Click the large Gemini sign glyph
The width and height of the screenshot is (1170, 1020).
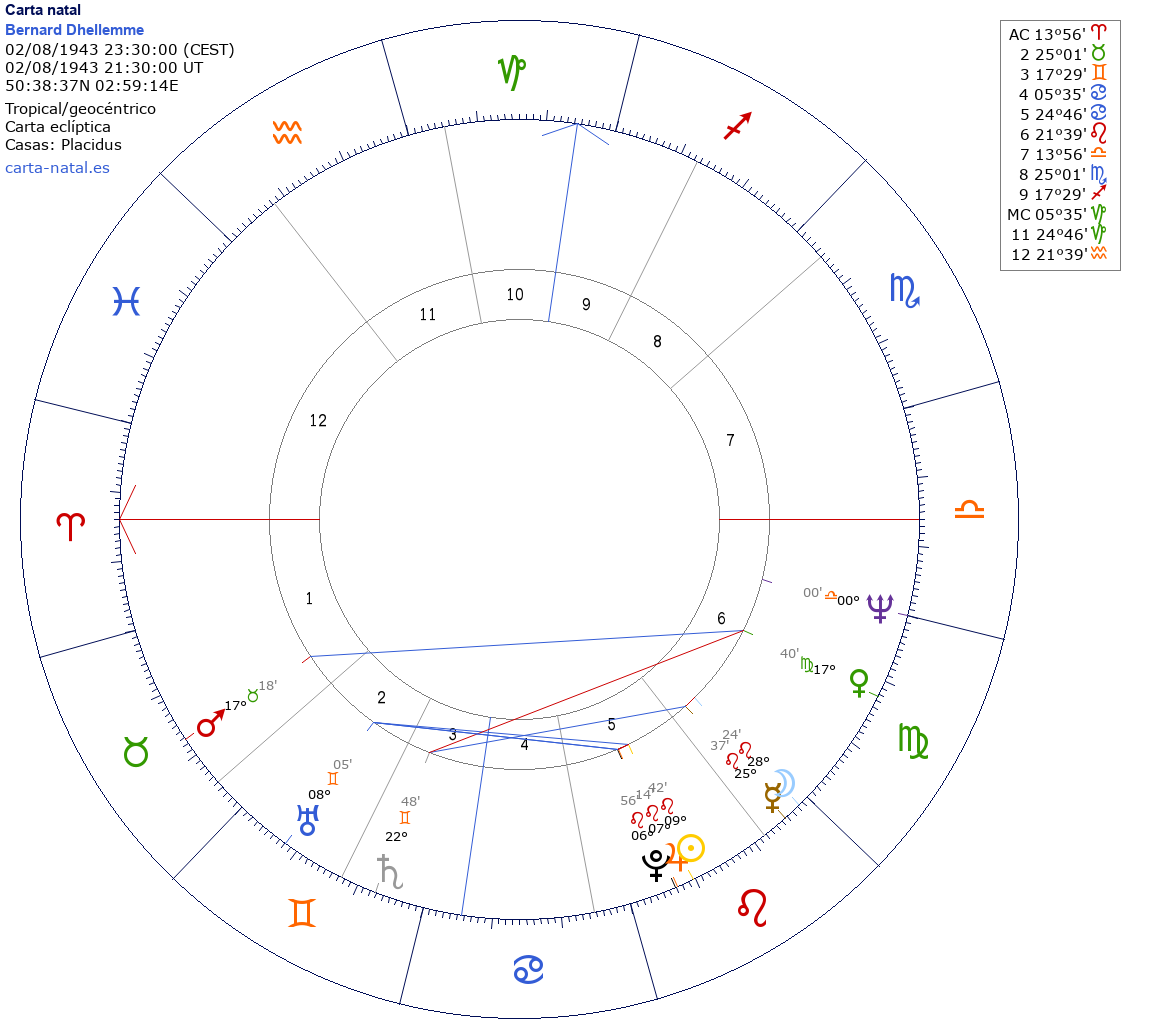303,913
